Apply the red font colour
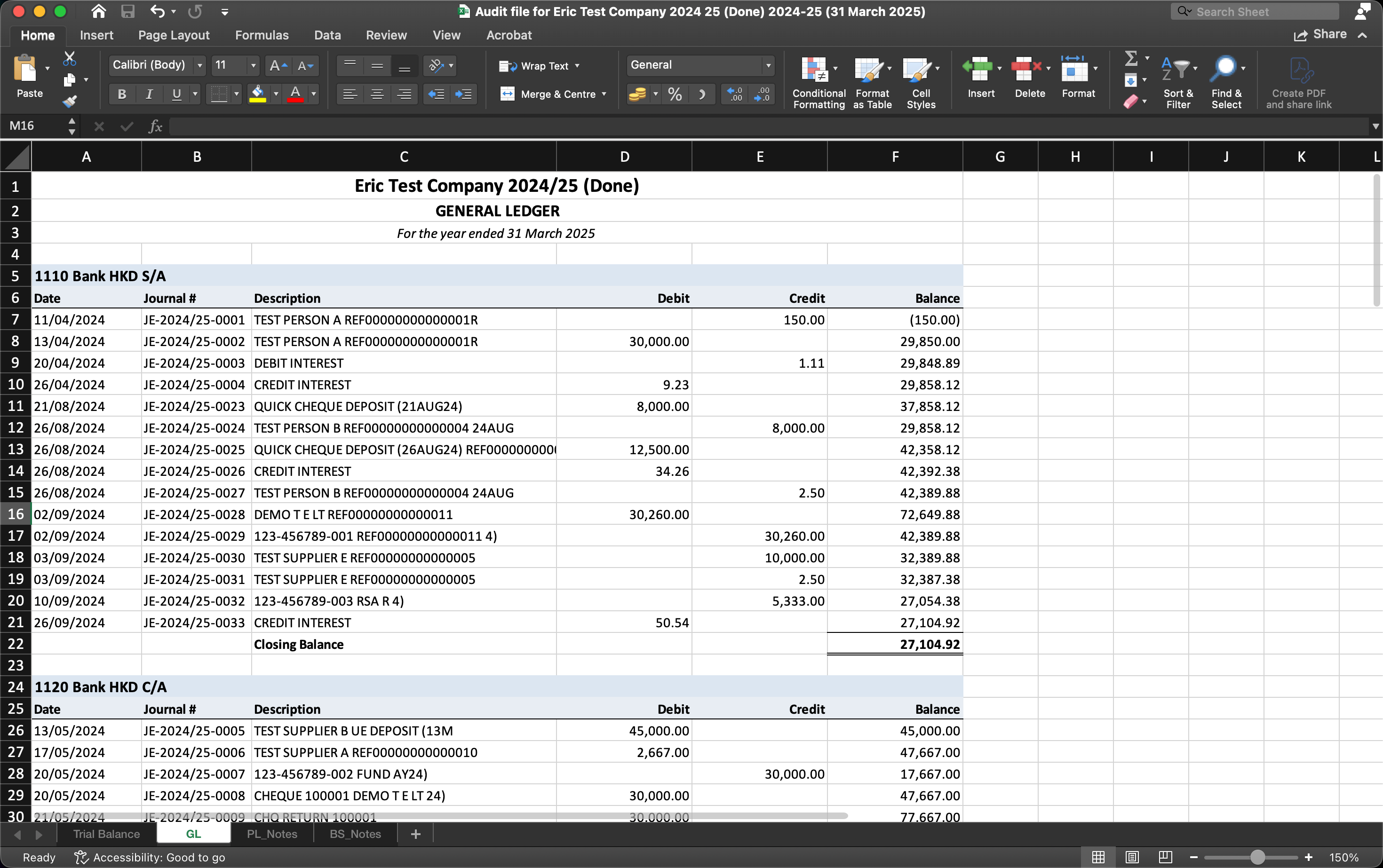 point(296,94)
